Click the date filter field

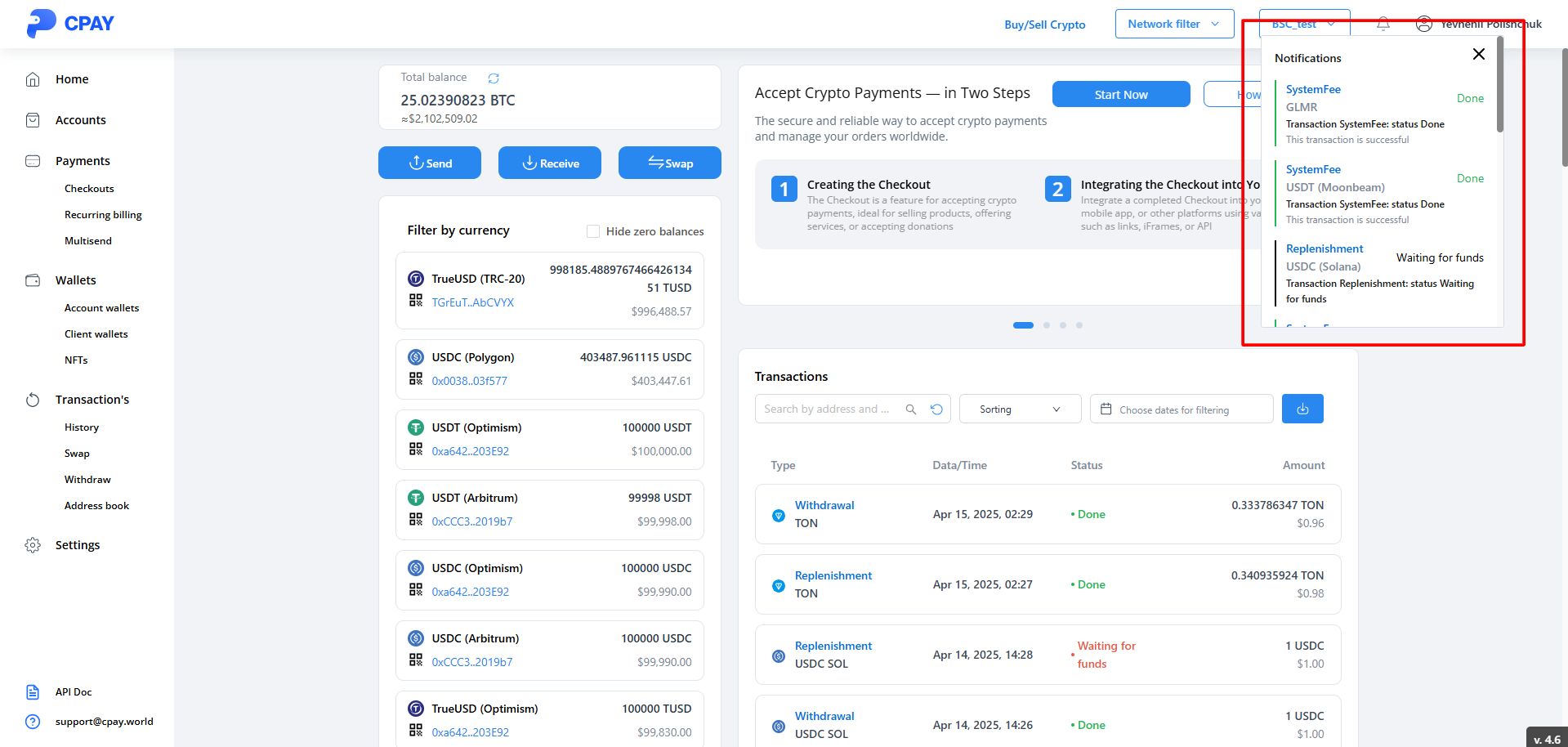1181,409
